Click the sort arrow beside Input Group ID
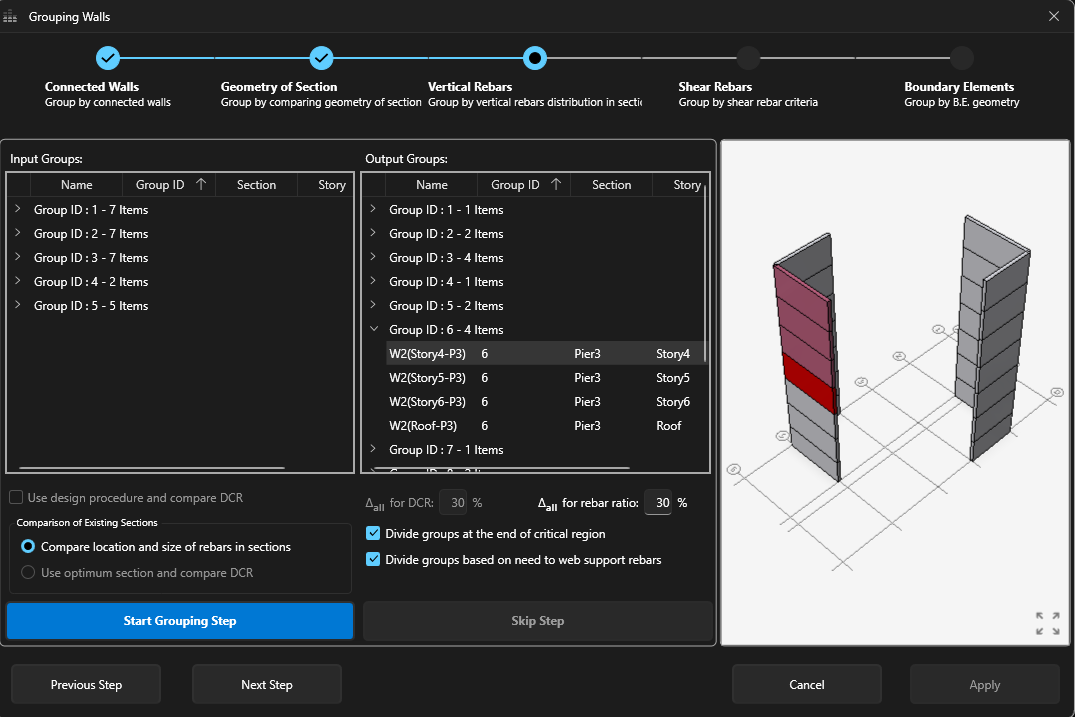Screen dimensions: 1075x717 pyautogui.click(x=201, y=184)
